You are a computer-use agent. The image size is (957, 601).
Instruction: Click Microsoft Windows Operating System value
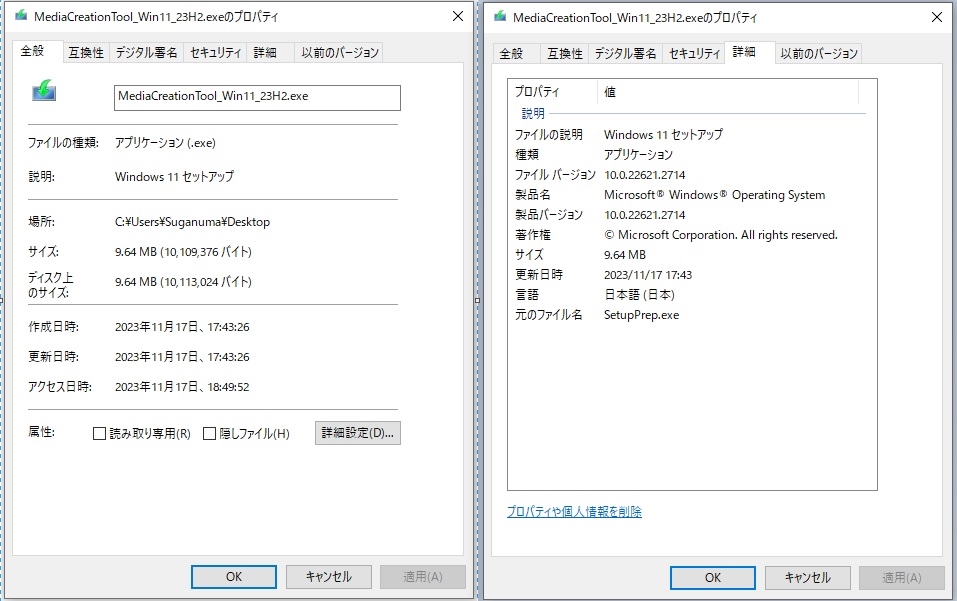pyautogui.click(x=714, y=195)
